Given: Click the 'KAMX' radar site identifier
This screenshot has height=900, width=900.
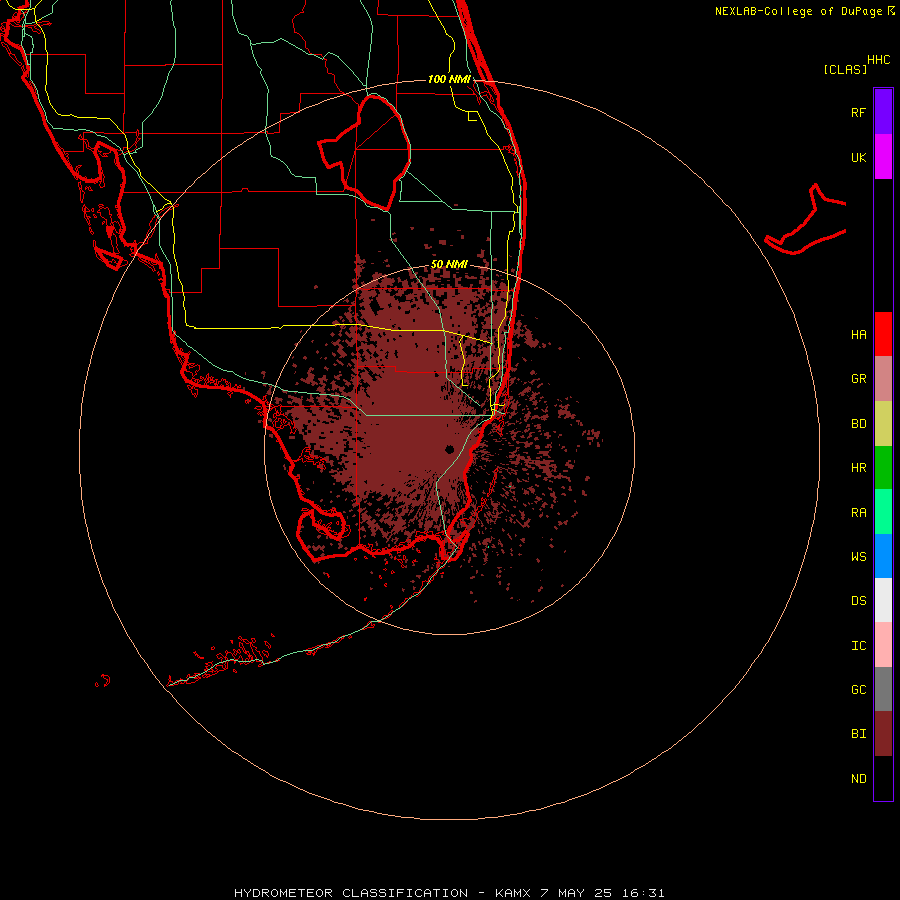Looking at the screenshot, I should (x=513, y=893).
